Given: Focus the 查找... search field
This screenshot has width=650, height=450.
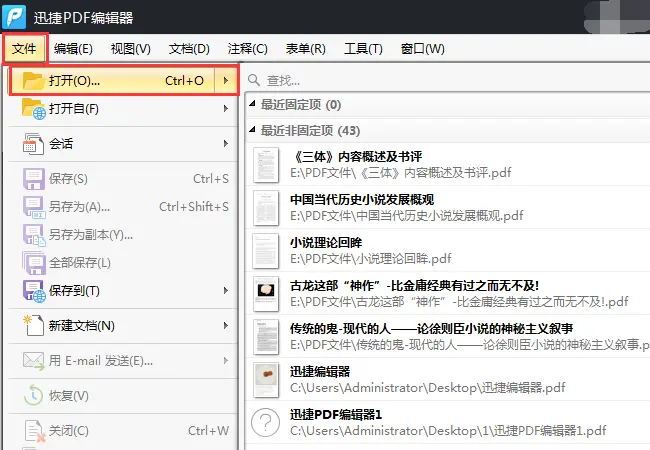Looking at the screenshot, I should (448, 80).
